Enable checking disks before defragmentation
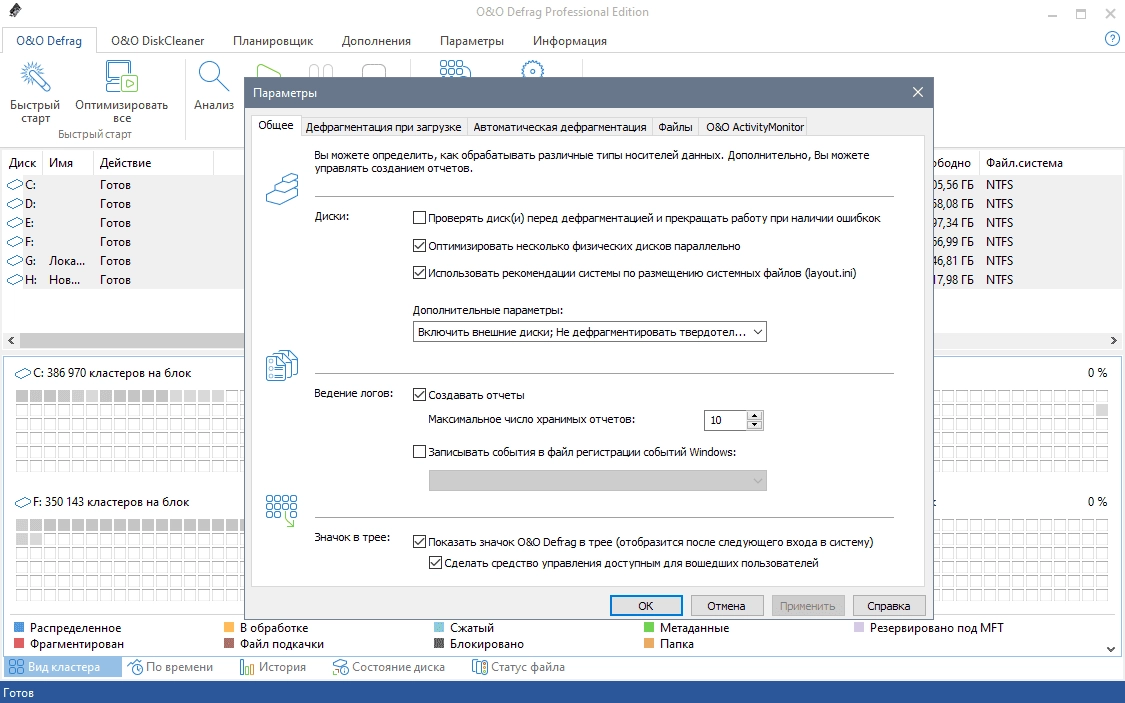 (x=420, y=218)
